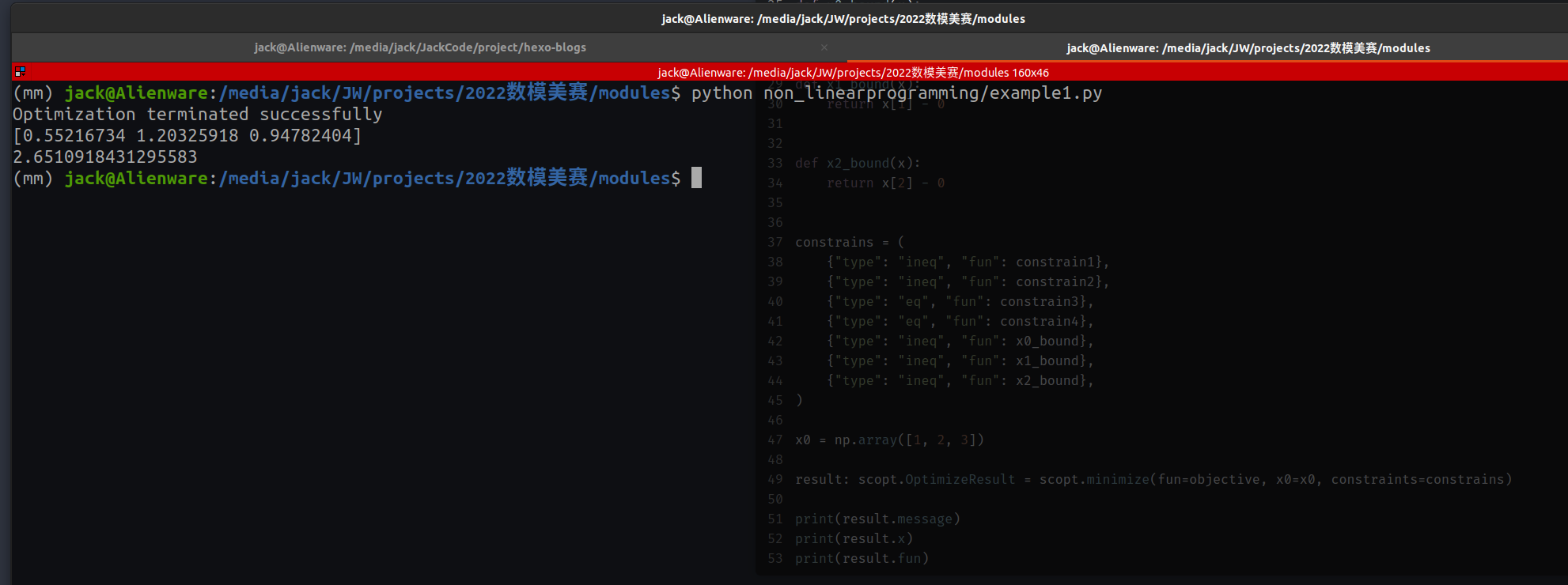Click 'print(result.message)' on line 51
This screenshot has width=1568, height=585.
(877, 519)
